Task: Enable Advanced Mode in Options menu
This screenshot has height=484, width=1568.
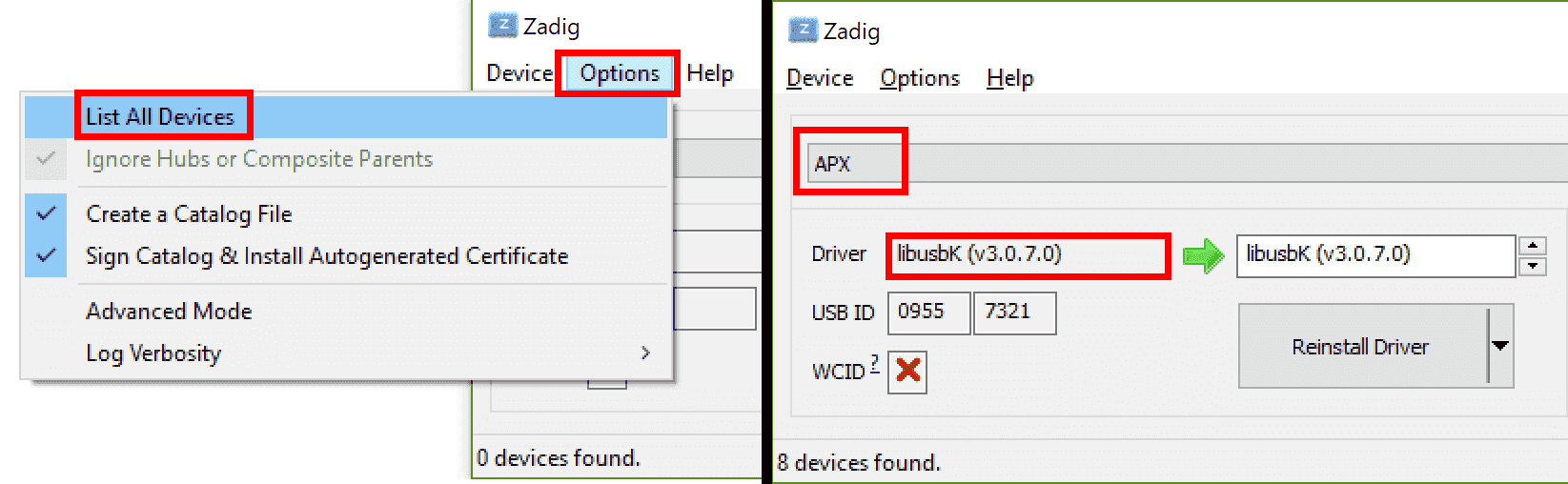Action: tap(347, 312)
